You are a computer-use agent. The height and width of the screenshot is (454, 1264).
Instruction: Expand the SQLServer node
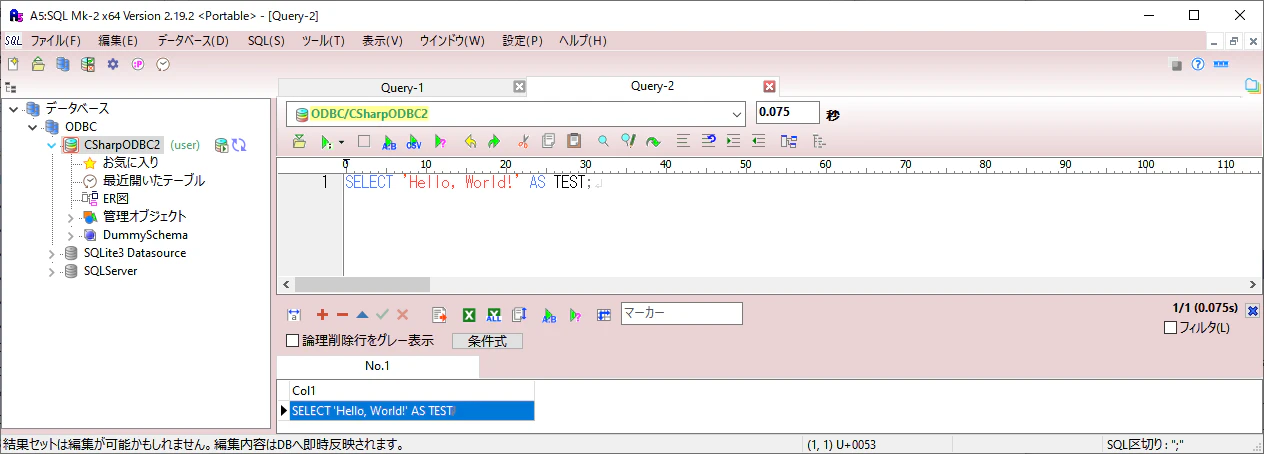pyautogui.click(x=51, y=271)
